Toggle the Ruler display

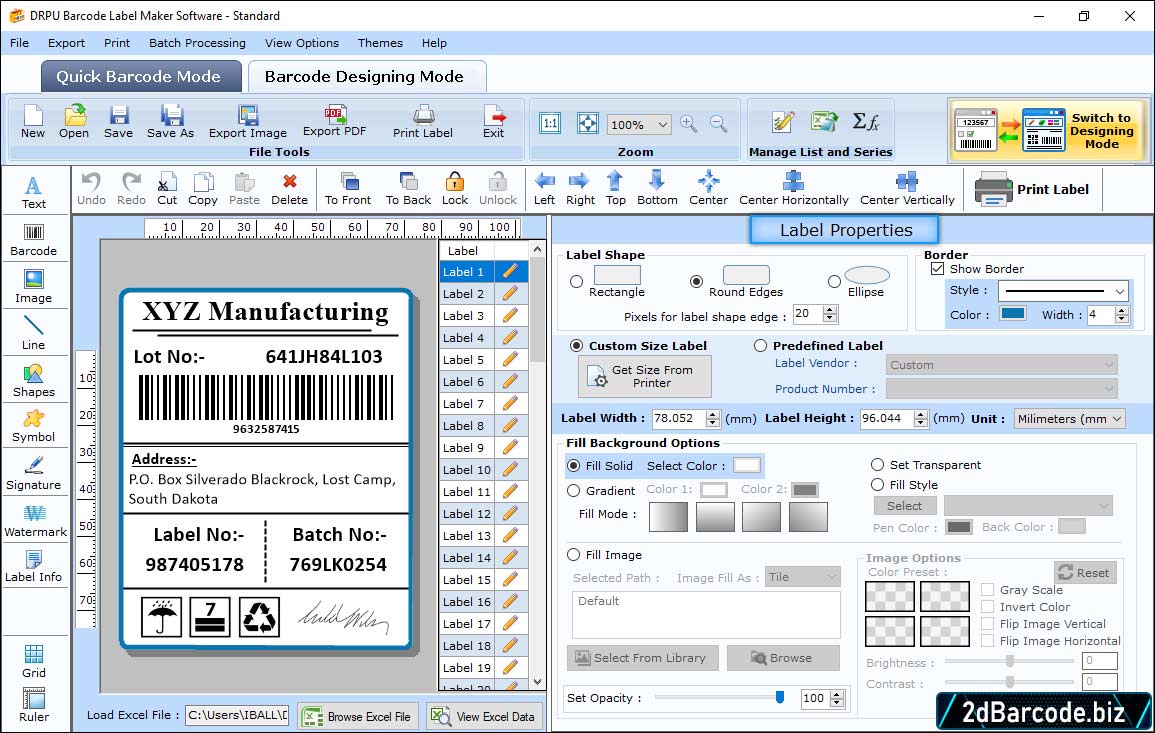coord(33,705)
